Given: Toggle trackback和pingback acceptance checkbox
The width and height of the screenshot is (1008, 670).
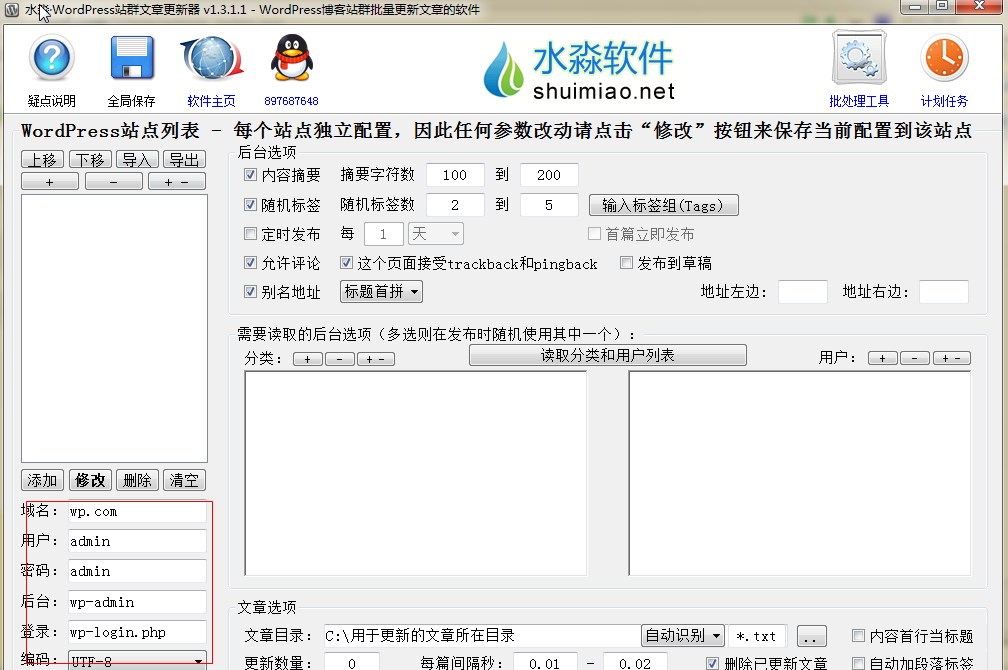Looking at the screenshot, I should pyautogui.click(x=346, y=262).
